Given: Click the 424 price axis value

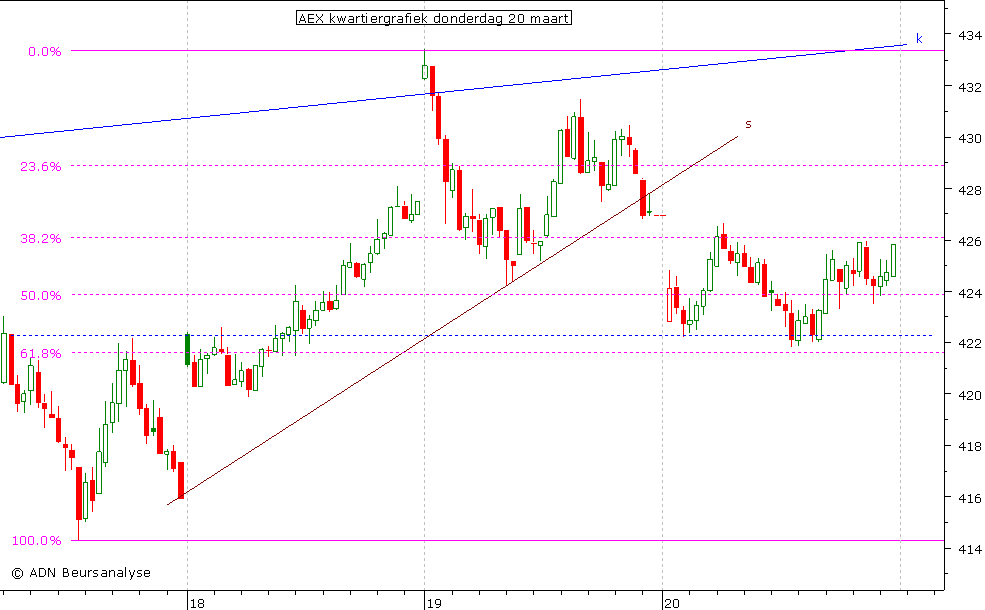Looking at the screenshot, I should [x=969, y=293].
